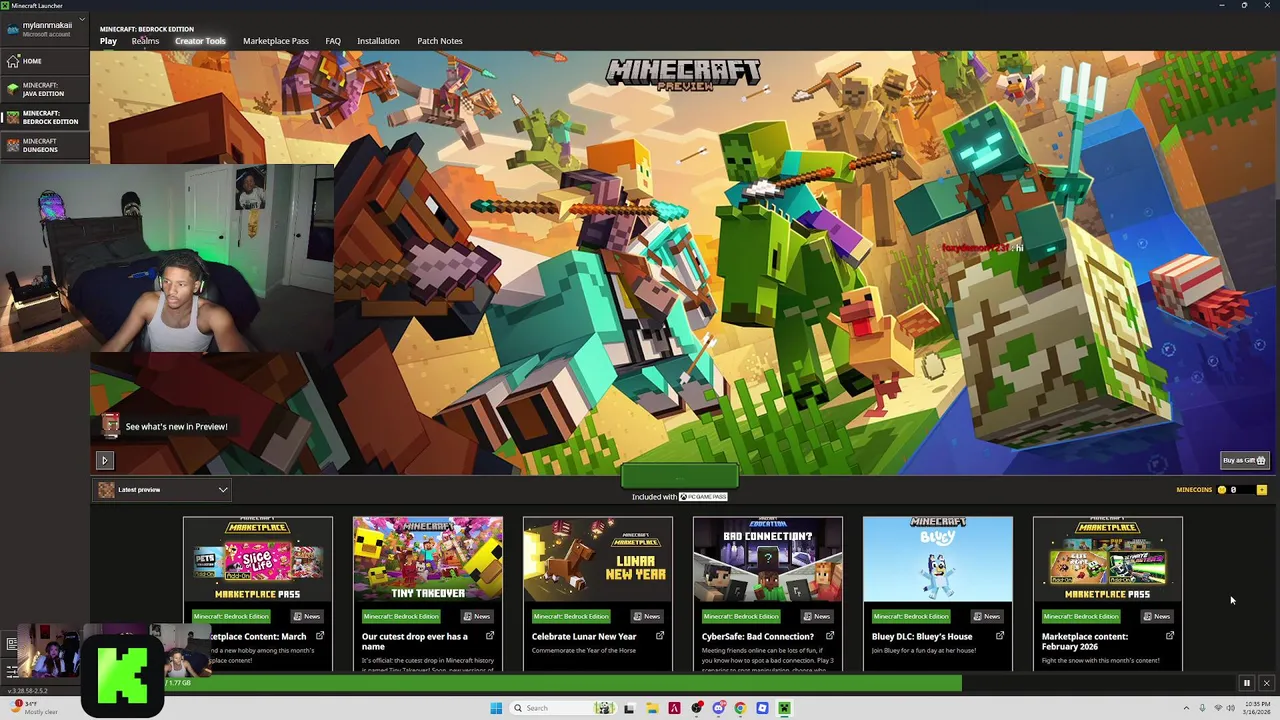The image size is (1280, 720).
Task: Click the Windows Start button
Action: [x=496, y=708]
